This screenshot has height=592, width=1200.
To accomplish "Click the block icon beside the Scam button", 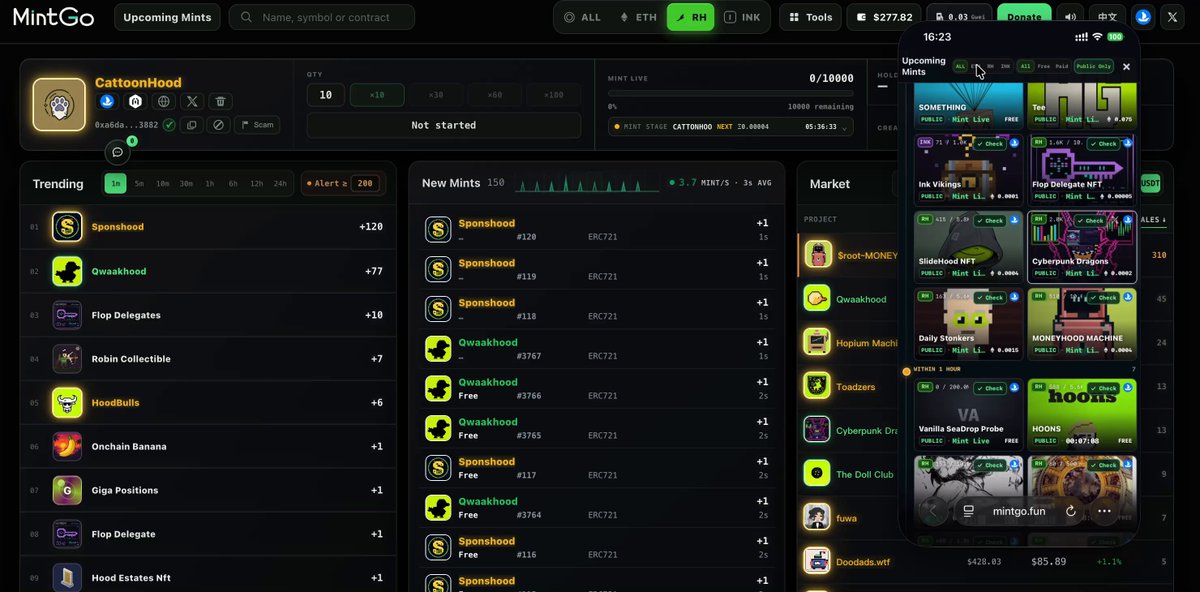I will click(x=217, y=125).
